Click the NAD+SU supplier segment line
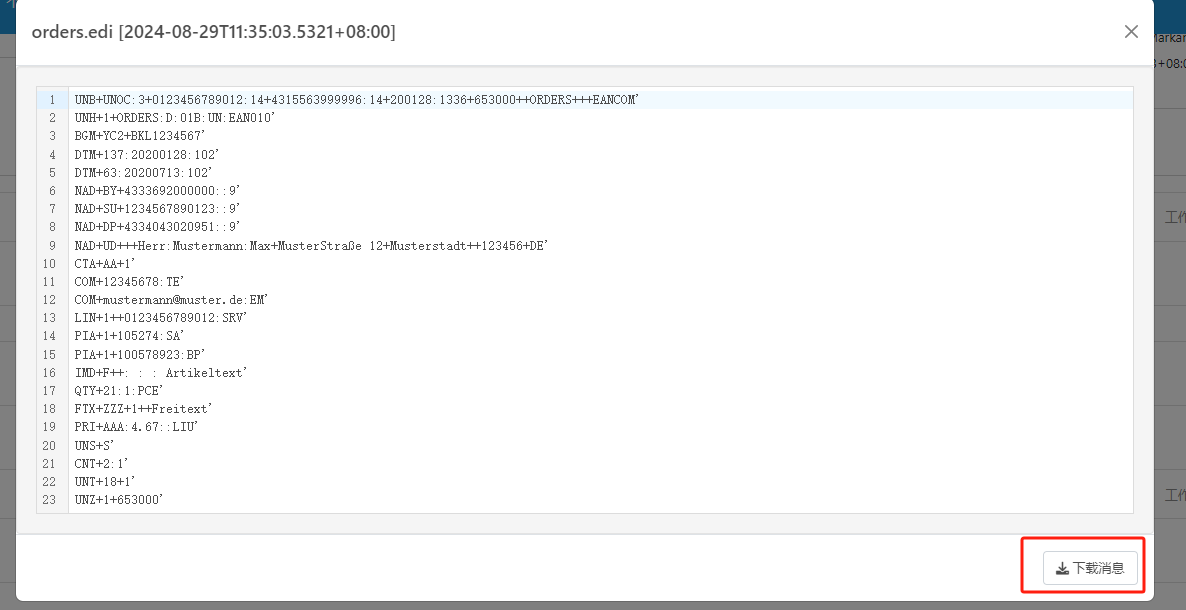 [157, 209]
